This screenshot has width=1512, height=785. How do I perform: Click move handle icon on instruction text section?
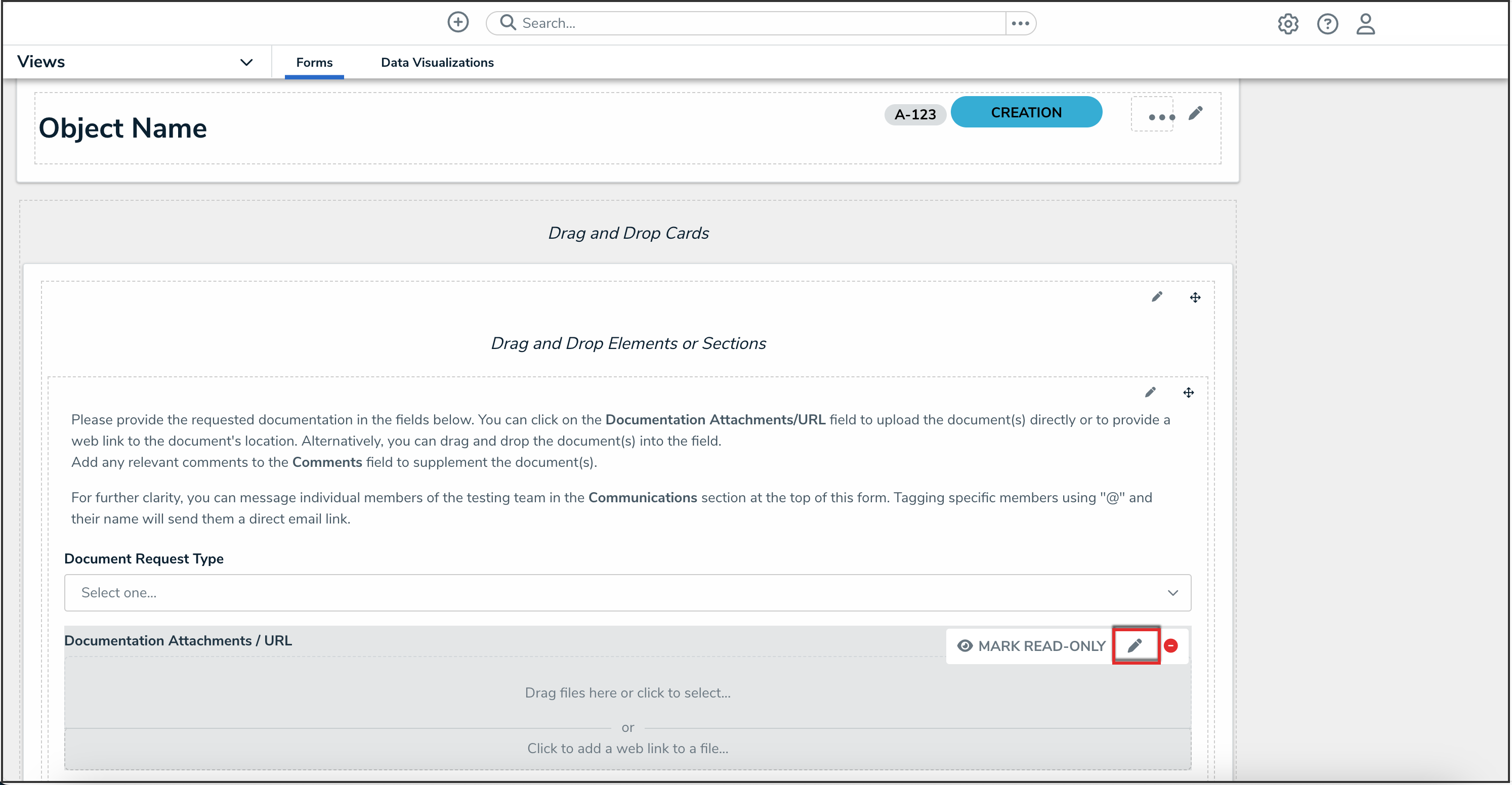pos(1188,392)
